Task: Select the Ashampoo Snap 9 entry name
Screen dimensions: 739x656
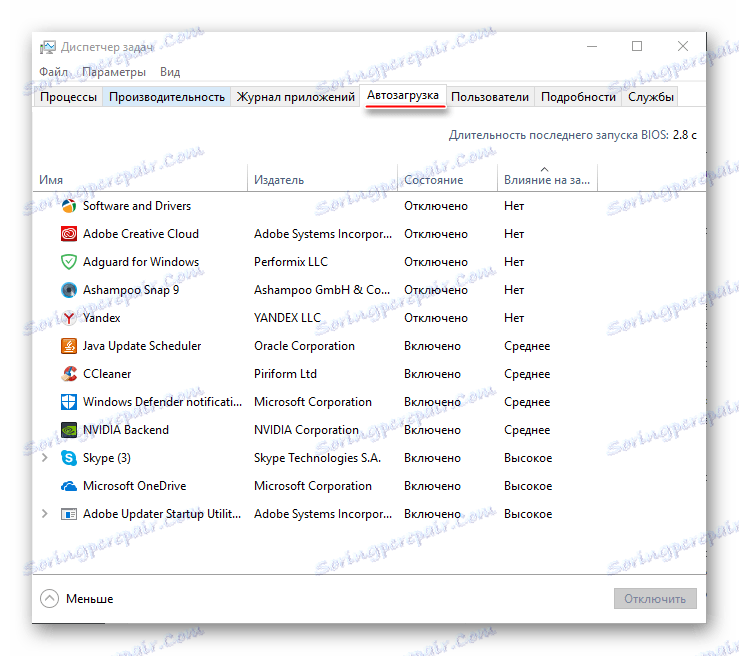Action: tap(131, 290)
